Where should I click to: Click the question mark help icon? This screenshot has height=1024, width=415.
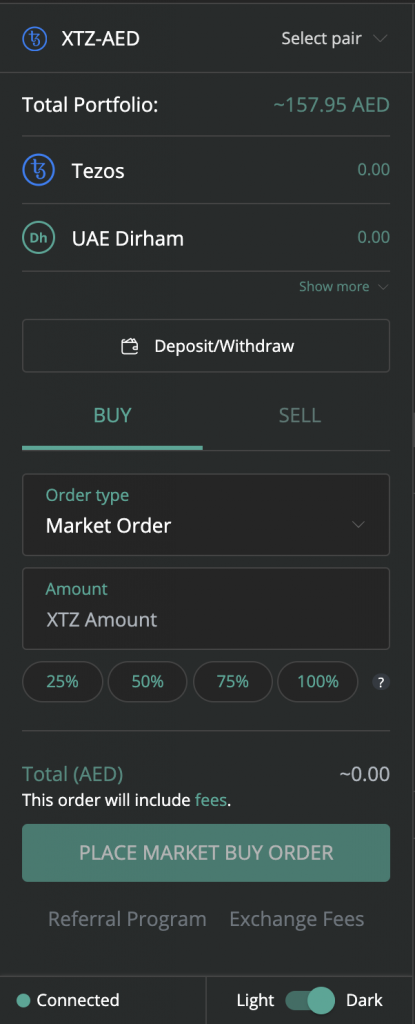click(381, 682)
